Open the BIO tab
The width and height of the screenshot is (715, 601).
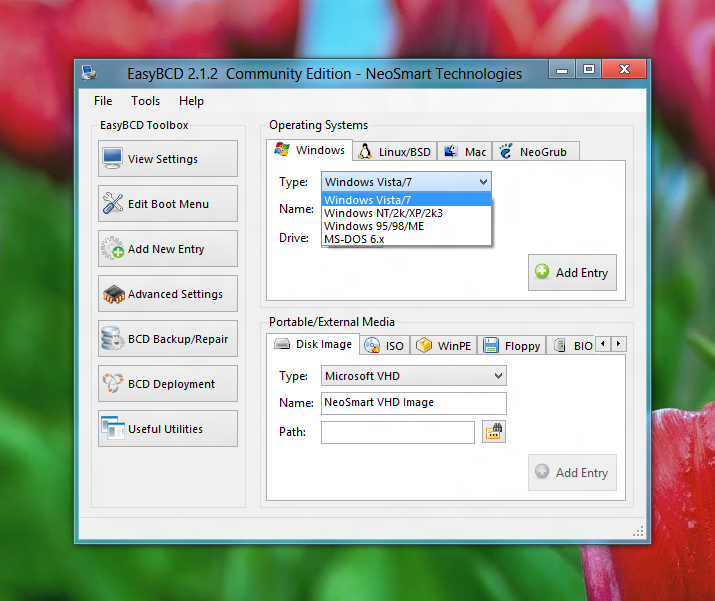(x=571, y=346)
